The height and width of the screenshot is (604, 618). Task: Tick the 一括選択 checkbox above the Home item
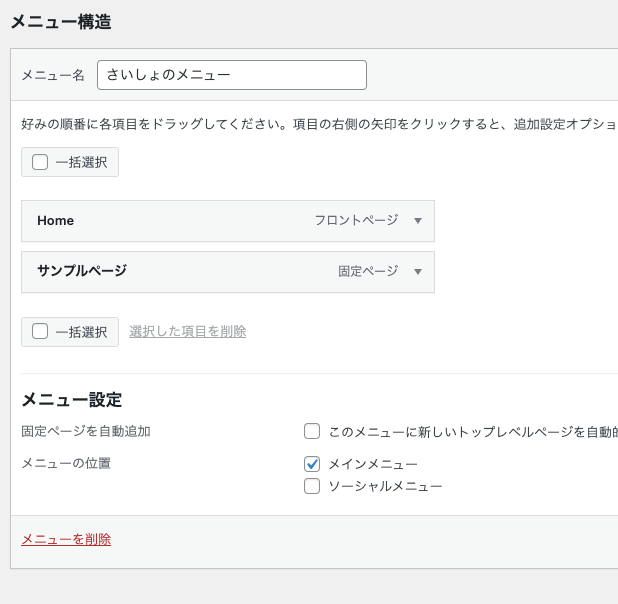pos(40,162)
